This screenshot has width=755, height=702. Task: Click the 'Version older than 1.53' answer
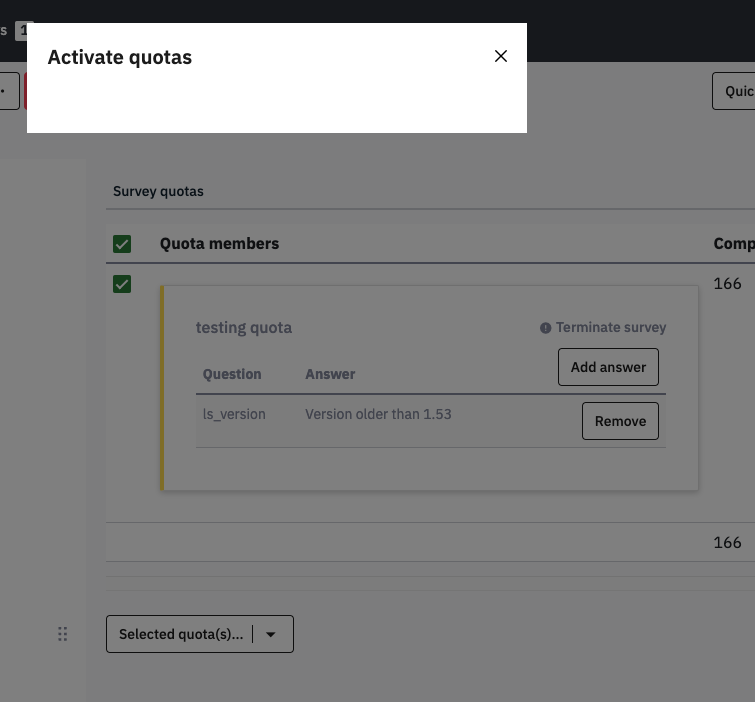pyautogui.click(x=378, y=414)
